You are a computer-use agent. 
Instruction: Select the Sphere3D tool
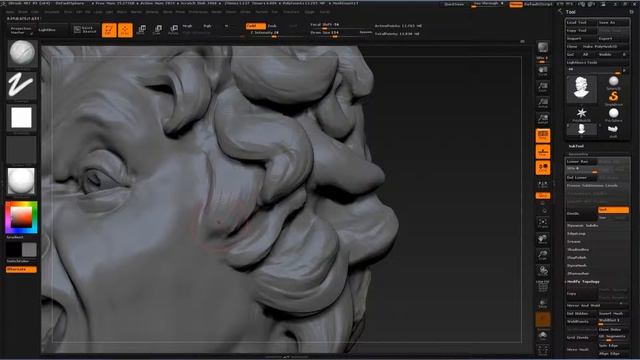(613, 82)
